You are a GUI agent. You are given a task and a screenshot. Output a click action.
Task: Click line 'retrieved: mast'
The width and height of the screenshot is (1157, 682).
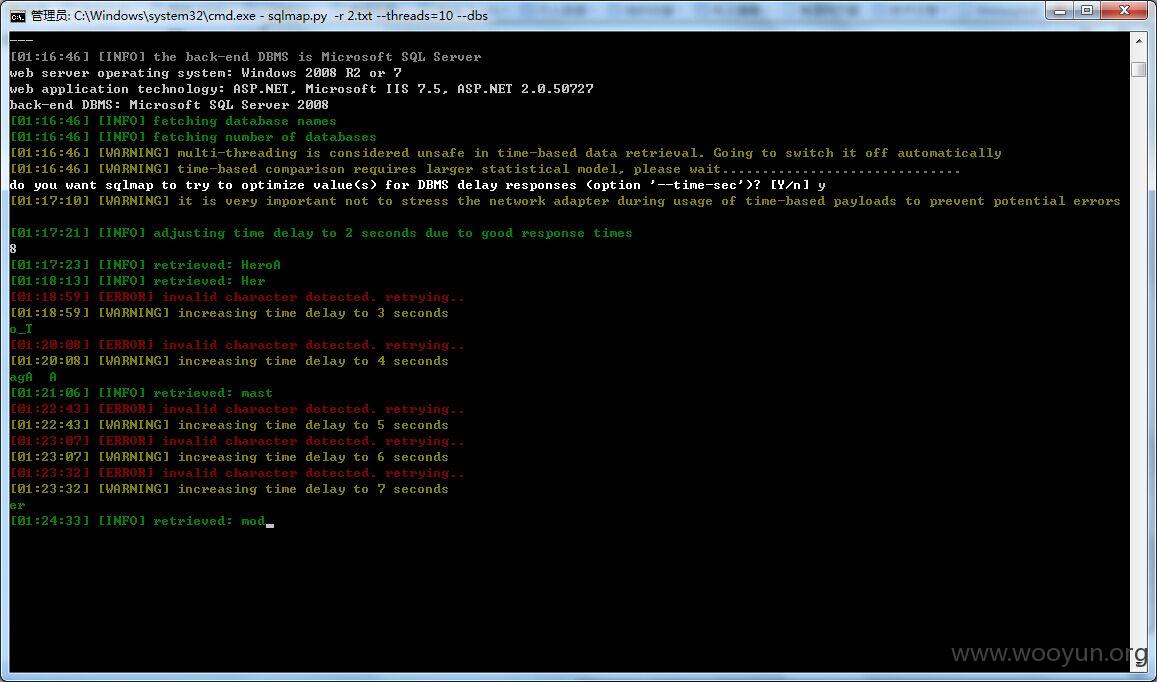pos(141,393)
